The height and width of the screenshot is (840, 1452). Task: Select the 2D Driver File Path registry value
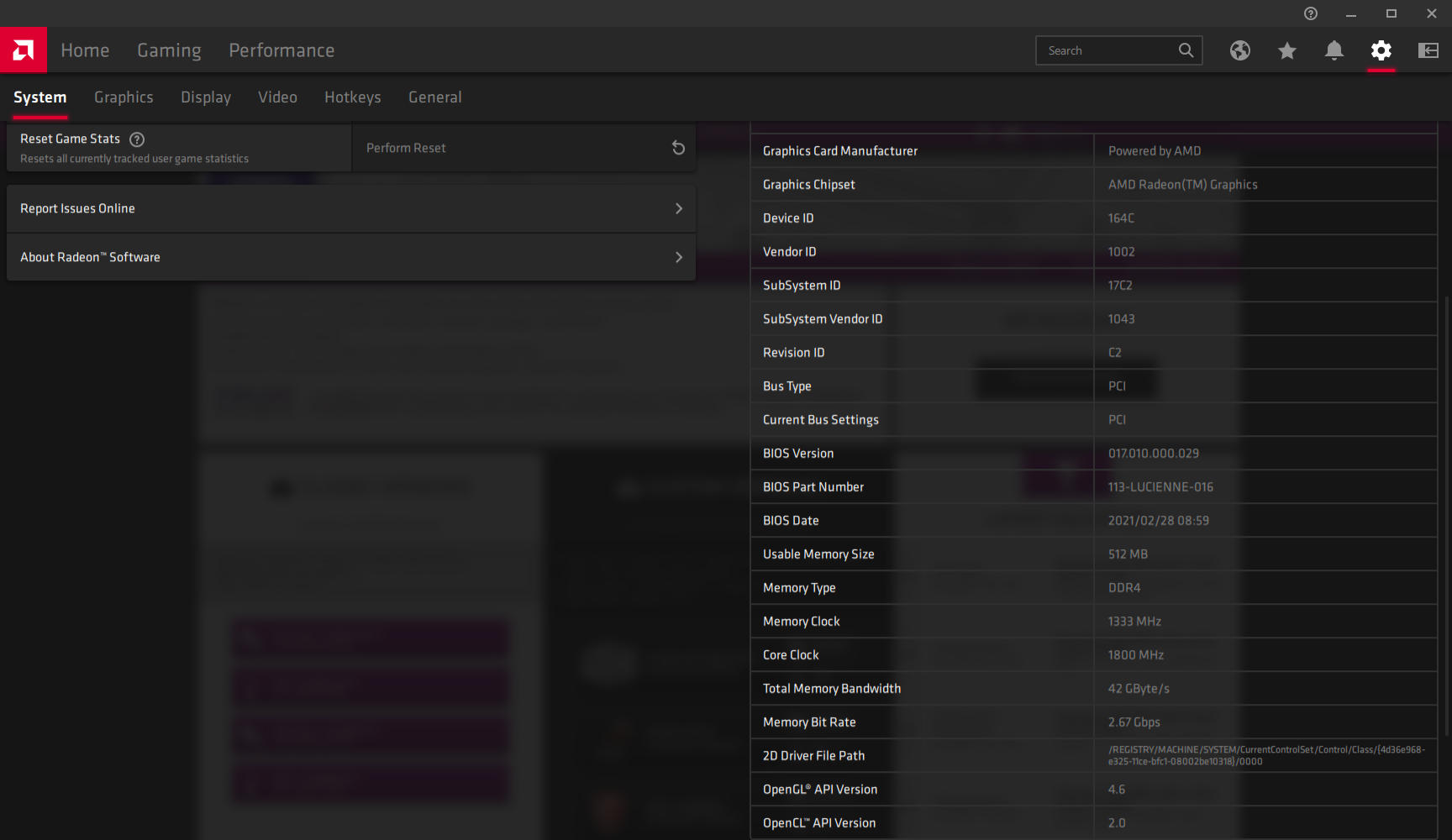tap(1266, 756)
